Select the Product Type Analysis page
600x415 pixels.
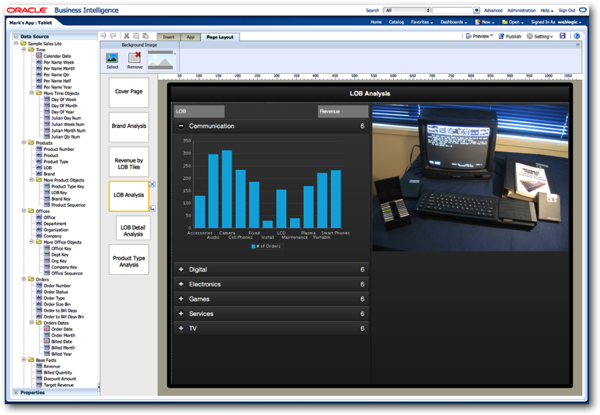(x=129, y=260)
